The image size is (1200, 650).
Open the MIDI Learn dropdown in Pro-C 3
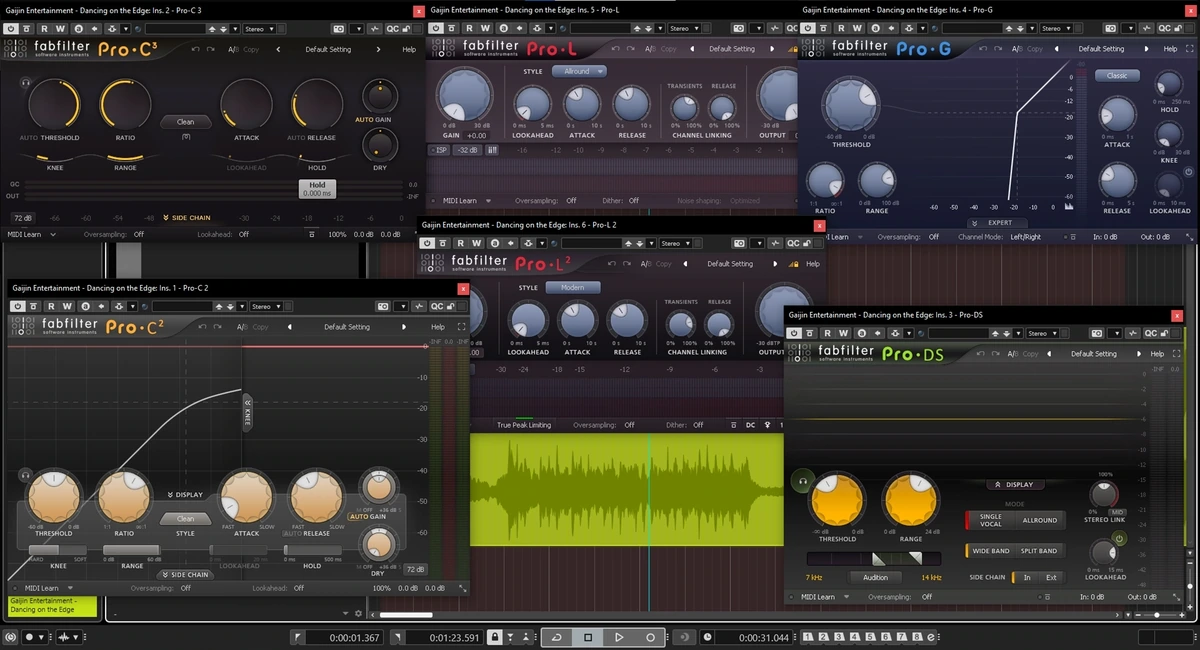32,234
